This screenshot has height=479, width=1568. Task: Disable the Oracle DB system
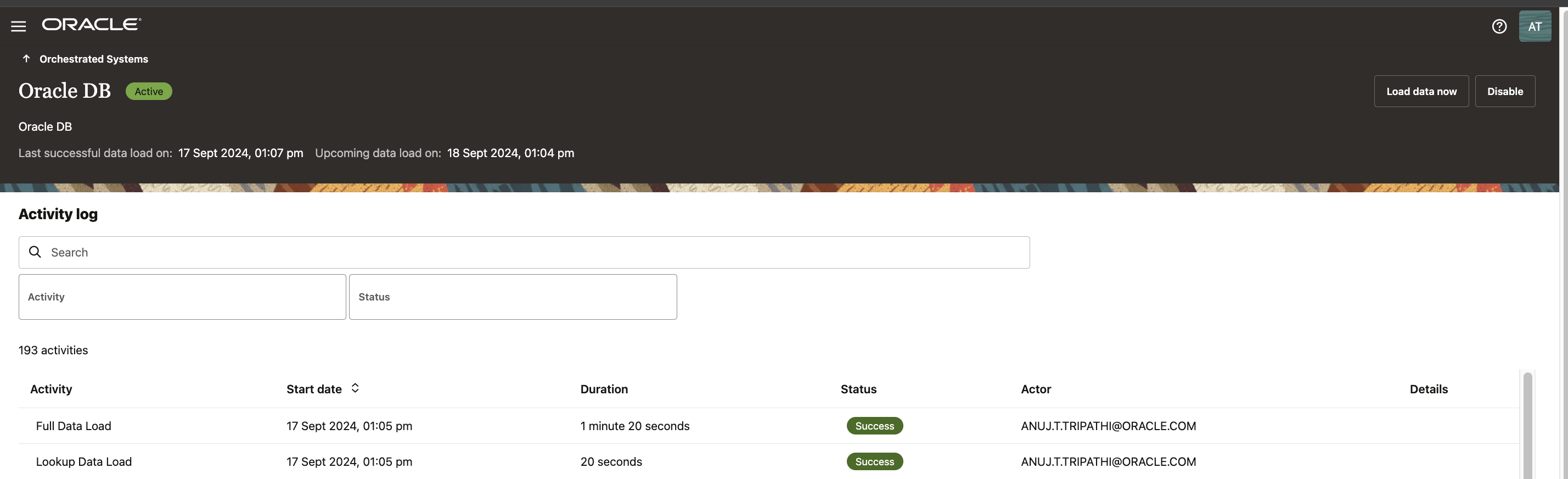[x=1505, y=91]
